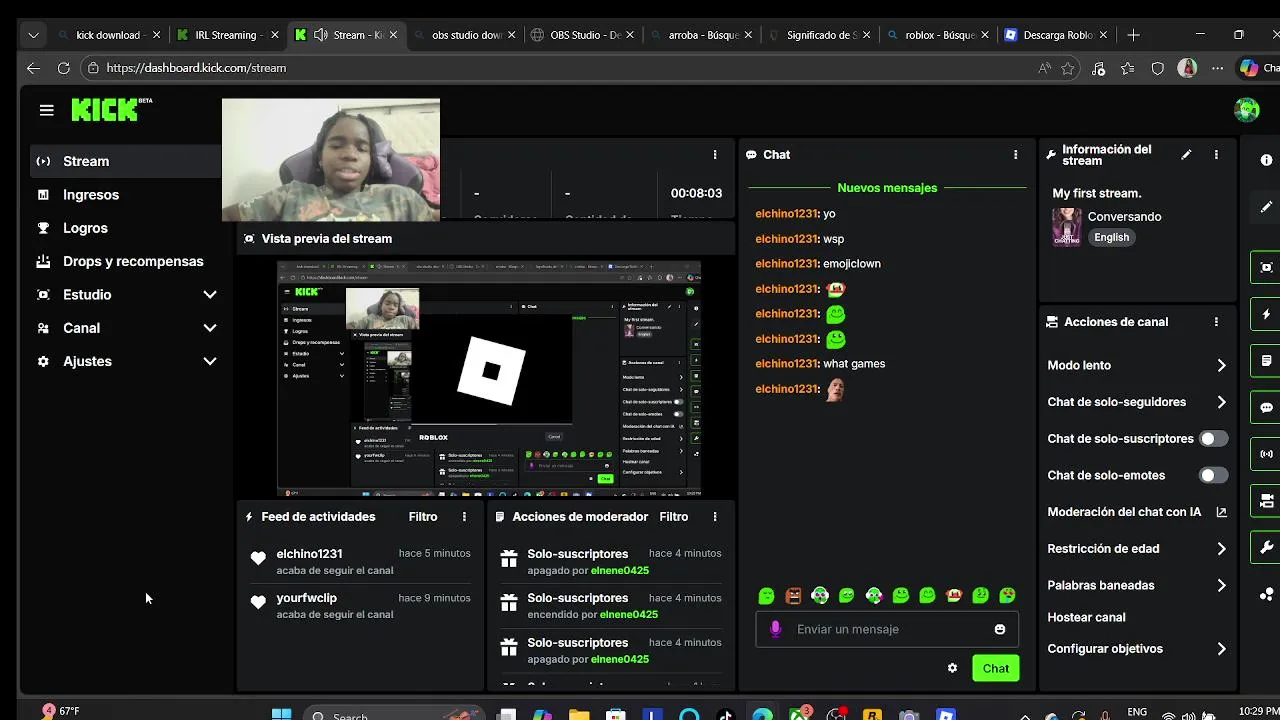
Task: Open the Rockstar Games launcher in taskbar
Action: (872, 714)
